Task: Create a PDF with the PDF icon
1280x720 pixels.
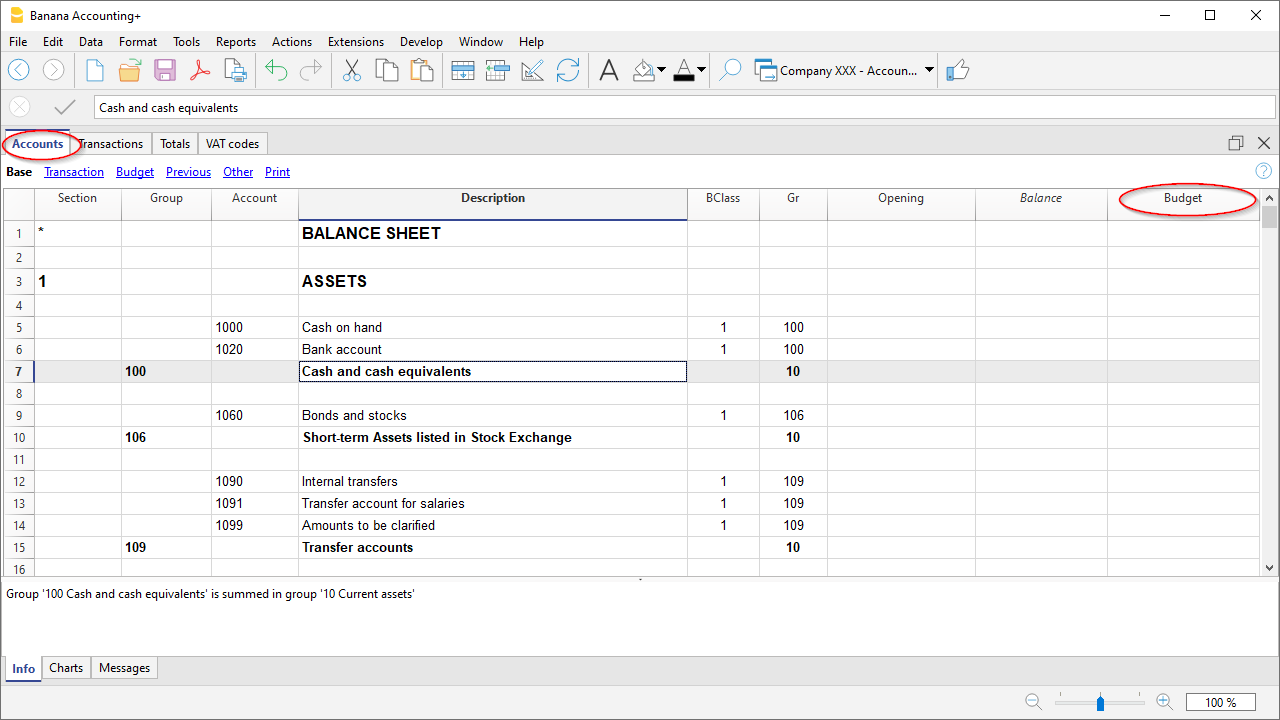Action: [200, 70]
